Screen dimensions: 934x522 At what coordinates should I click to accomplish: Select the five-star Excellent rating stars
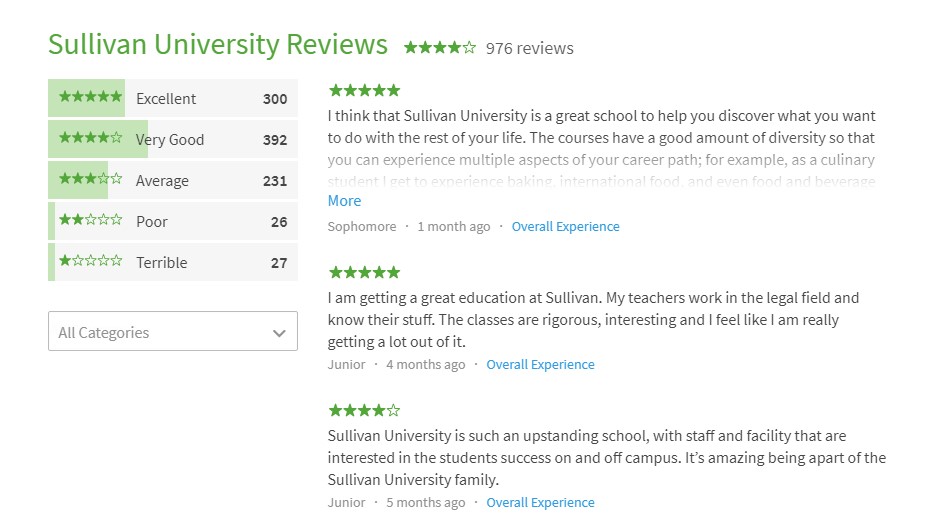(x=91, y=97)
